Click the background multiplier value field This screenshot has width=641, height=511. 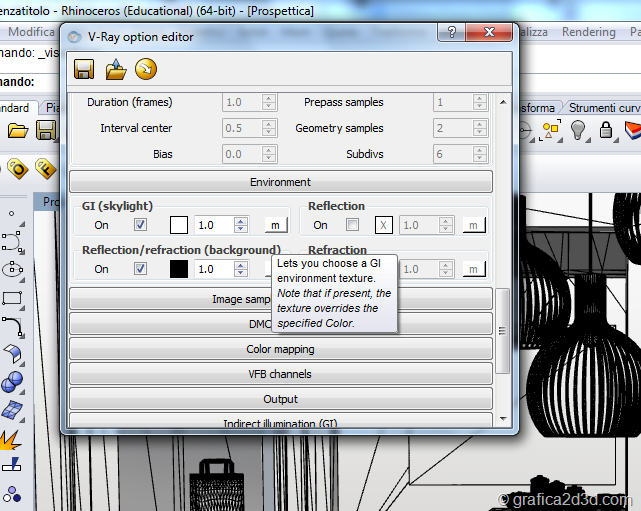[x=214, y=269]
